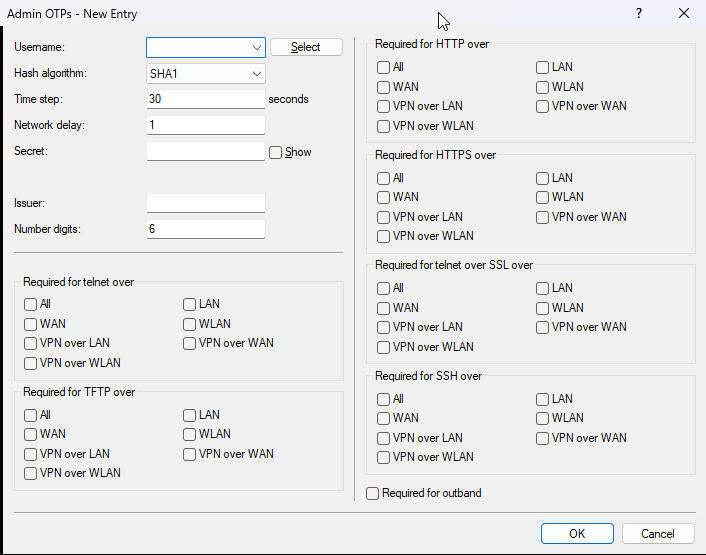
Task: Close the Admin OTPs dialog
Action: [684, 14]
